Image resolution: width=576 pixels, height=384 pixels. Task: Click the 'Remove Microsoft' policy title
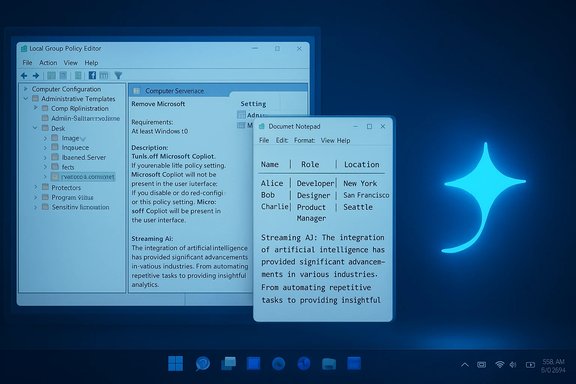(158, 104)
